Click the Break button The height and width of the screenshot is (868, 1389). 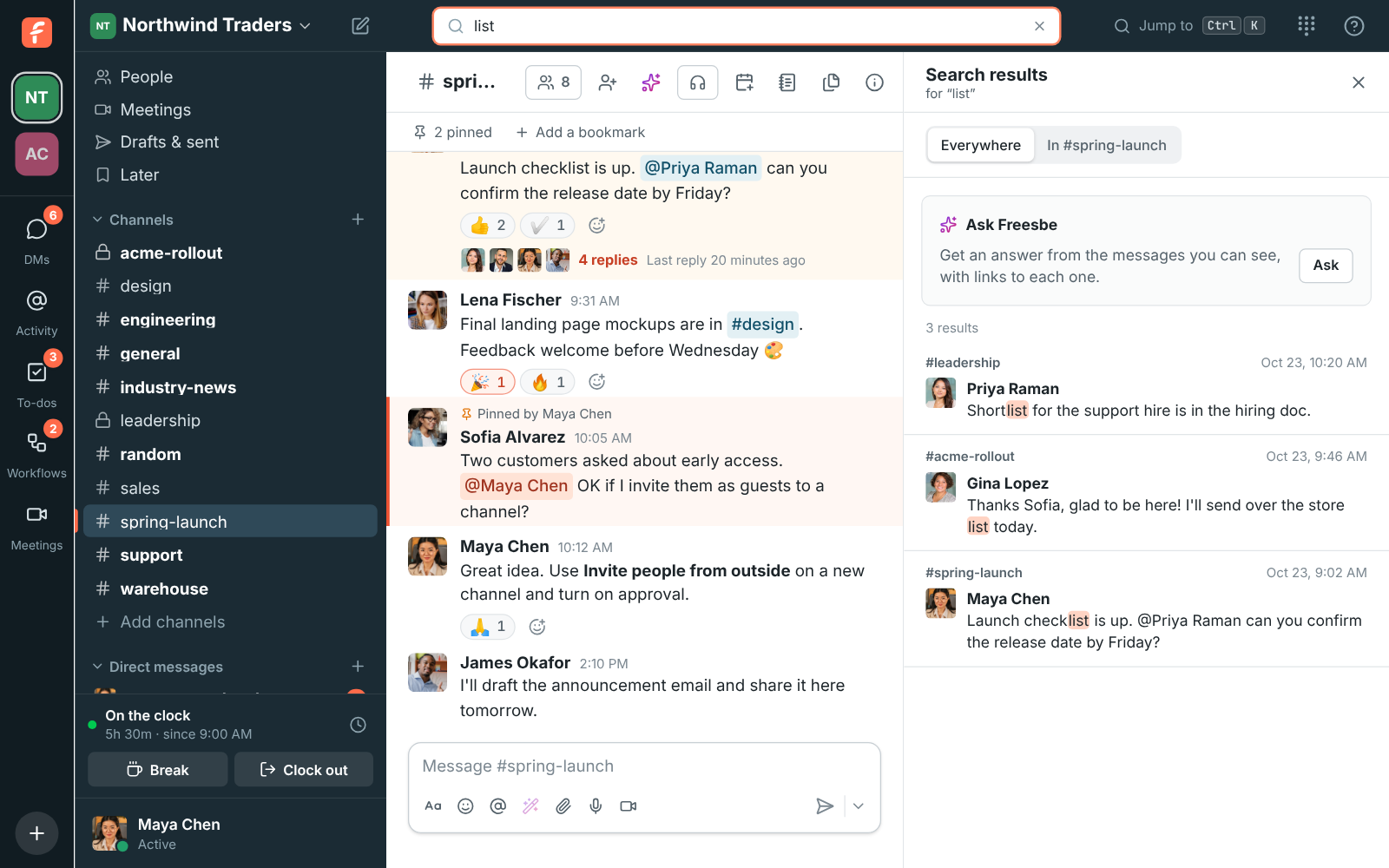click(158, 770)
